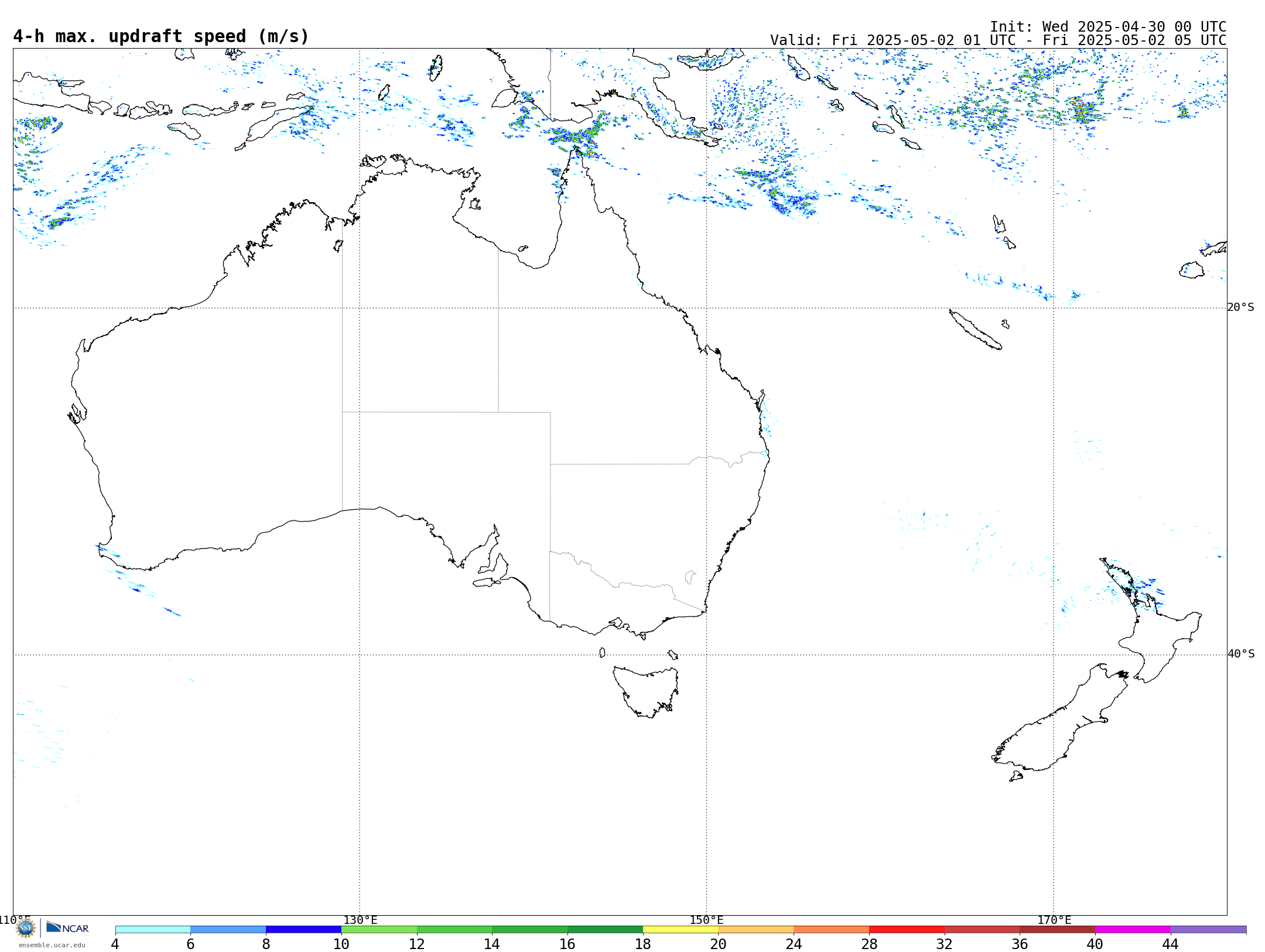The width and height of the screenshot is (1265, 952).
Task: Click the 4-h max. updraft speed title
Action: [x=161, y=36]
